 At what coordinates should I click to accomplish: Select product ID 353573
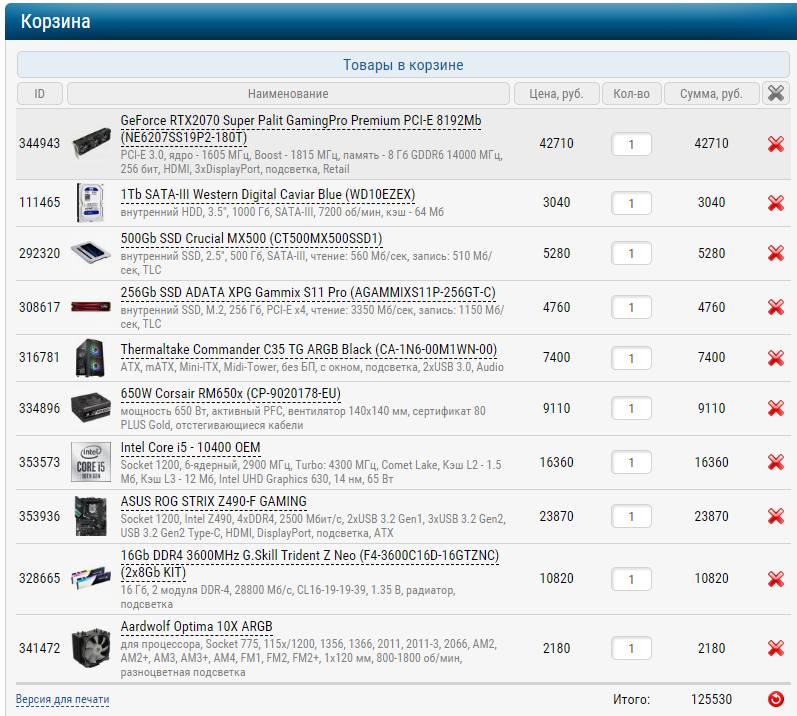(x=39, y=462)
